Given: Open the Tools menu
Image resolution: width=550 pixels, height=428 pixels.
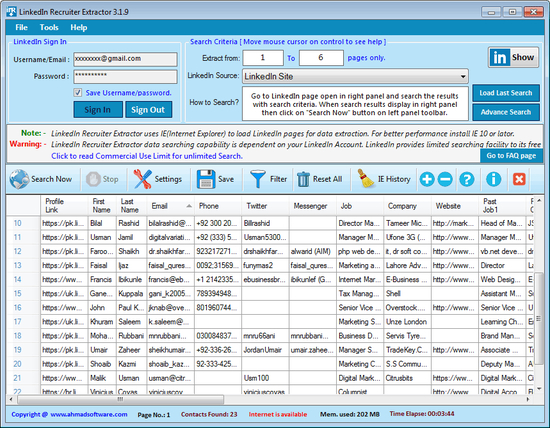Looking at the screenshot, I should (x=49, y=27).
